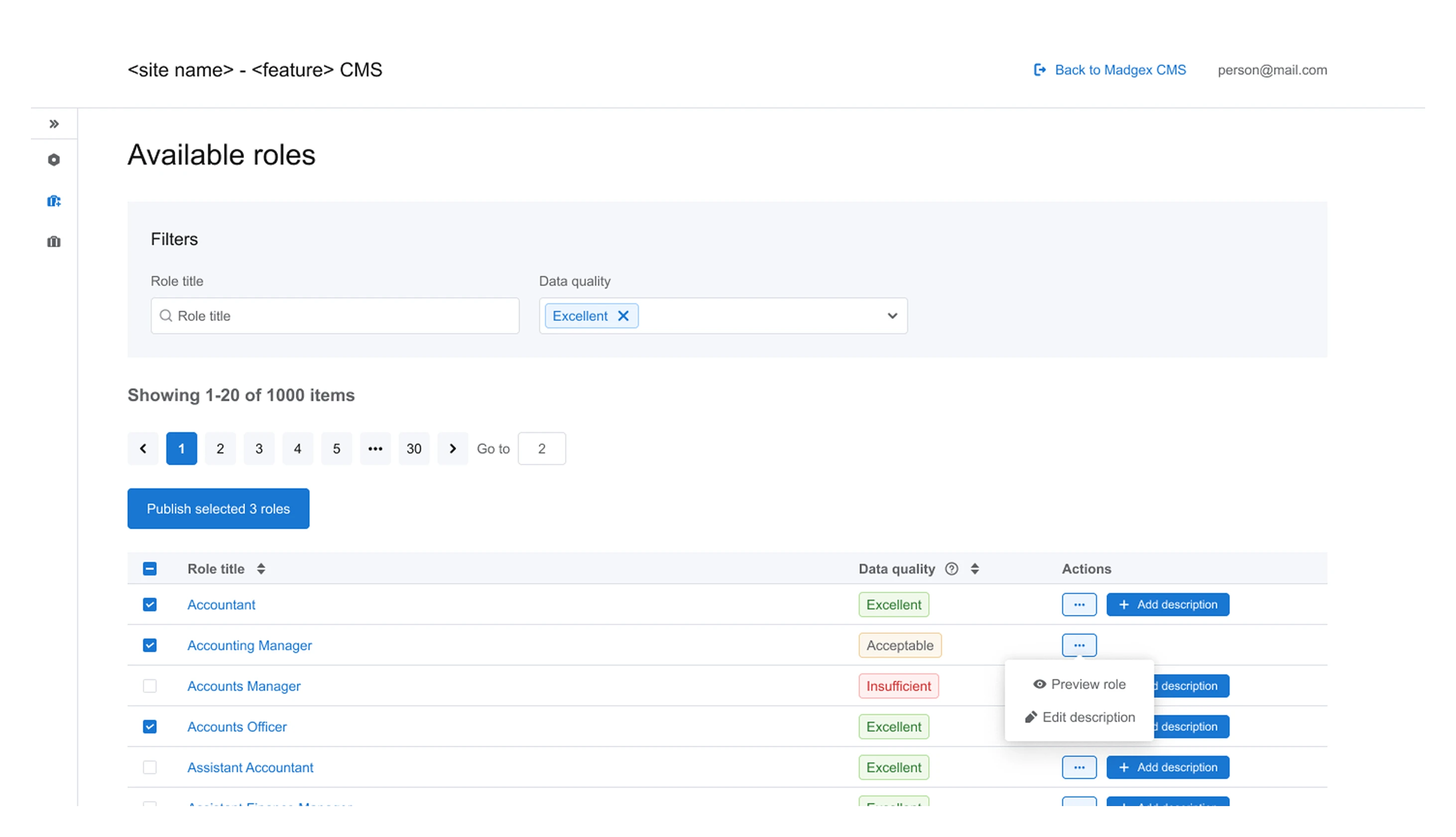Open the Accounts Manager role link
The height and width of the screenshot is (837, 1456).
pyautogui.click(x=243, y=686)
